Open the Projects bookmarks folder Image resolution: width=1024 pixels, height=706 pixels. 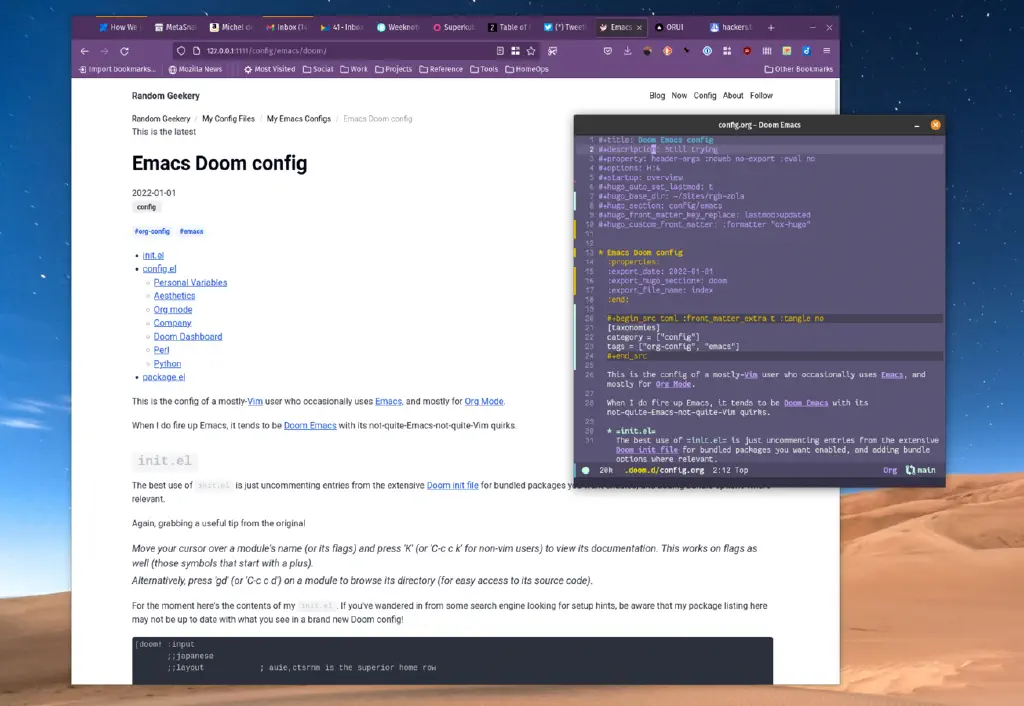393,69
